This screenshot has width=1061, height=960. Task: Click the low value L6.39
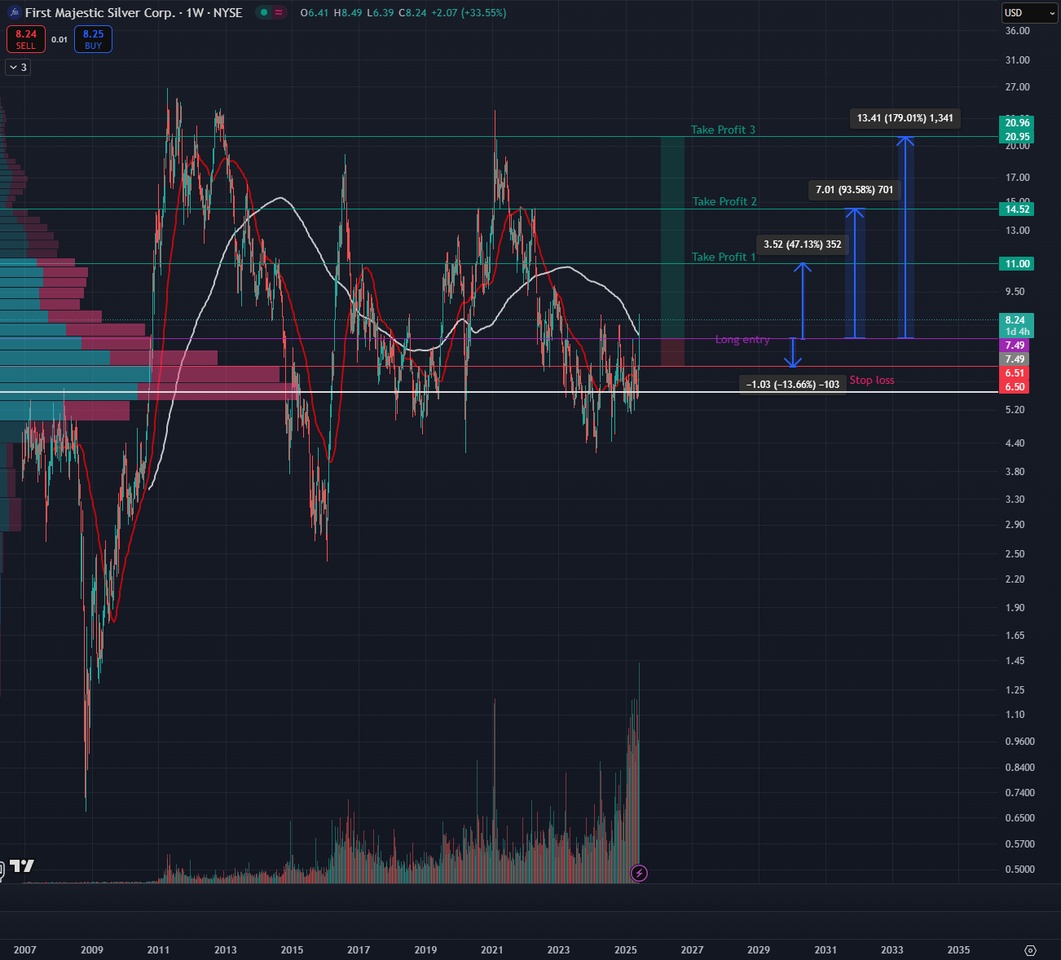click(x=380, y=13)
